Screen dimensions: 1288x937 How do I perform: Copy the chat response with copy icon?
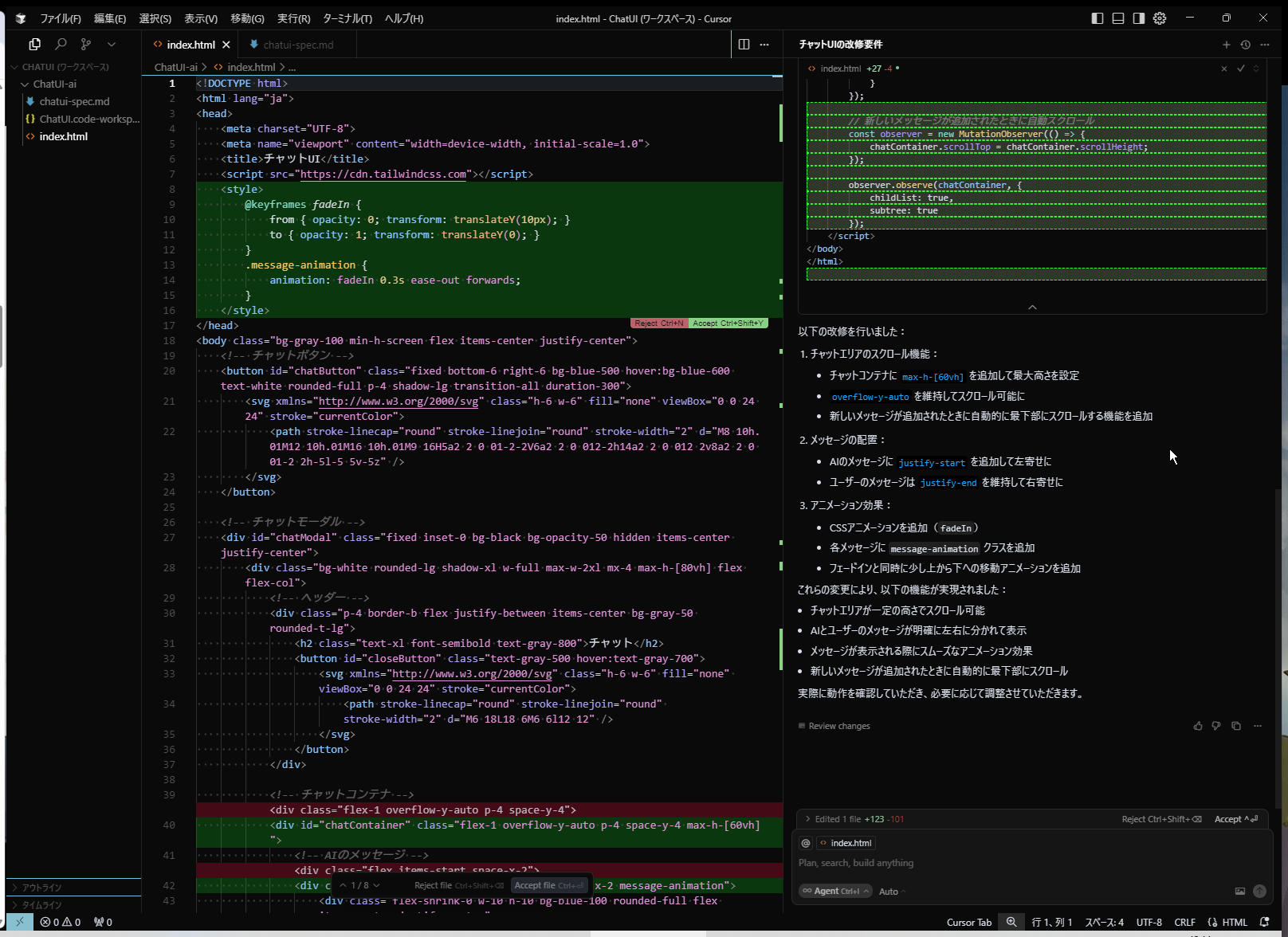coord(1236,726)
